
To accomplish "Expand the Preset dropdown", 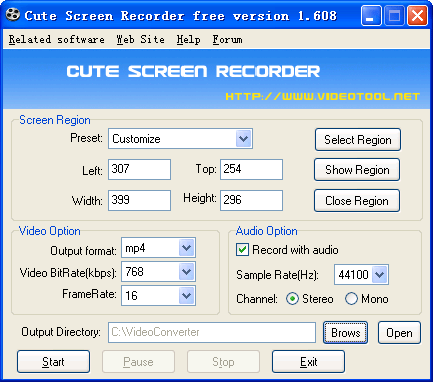I will pyautogui.click(x=244, y=139).
